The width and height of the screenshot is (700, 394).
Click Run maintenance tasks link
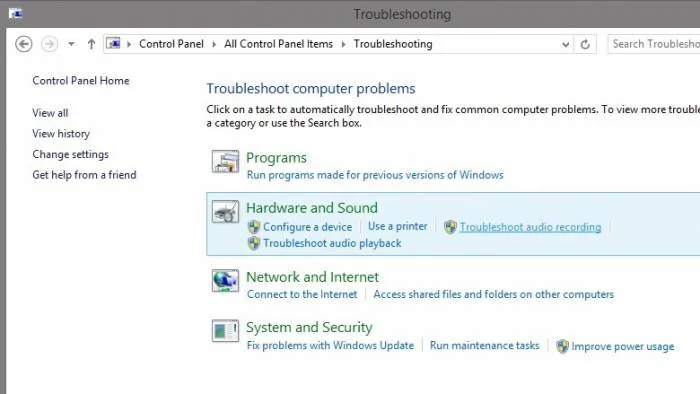pyautogui.click(x=484, y=345)
